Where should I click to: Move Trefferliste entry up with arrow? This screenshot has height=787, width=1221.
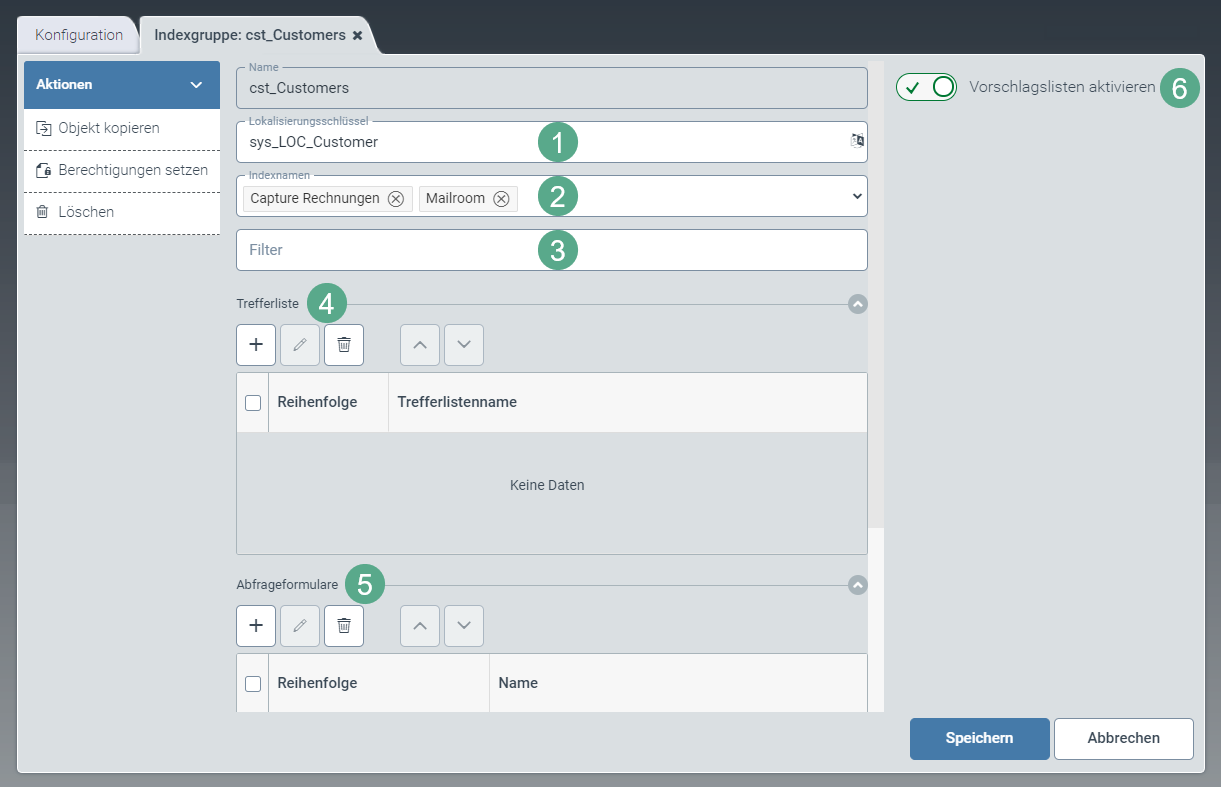point(420,345)
